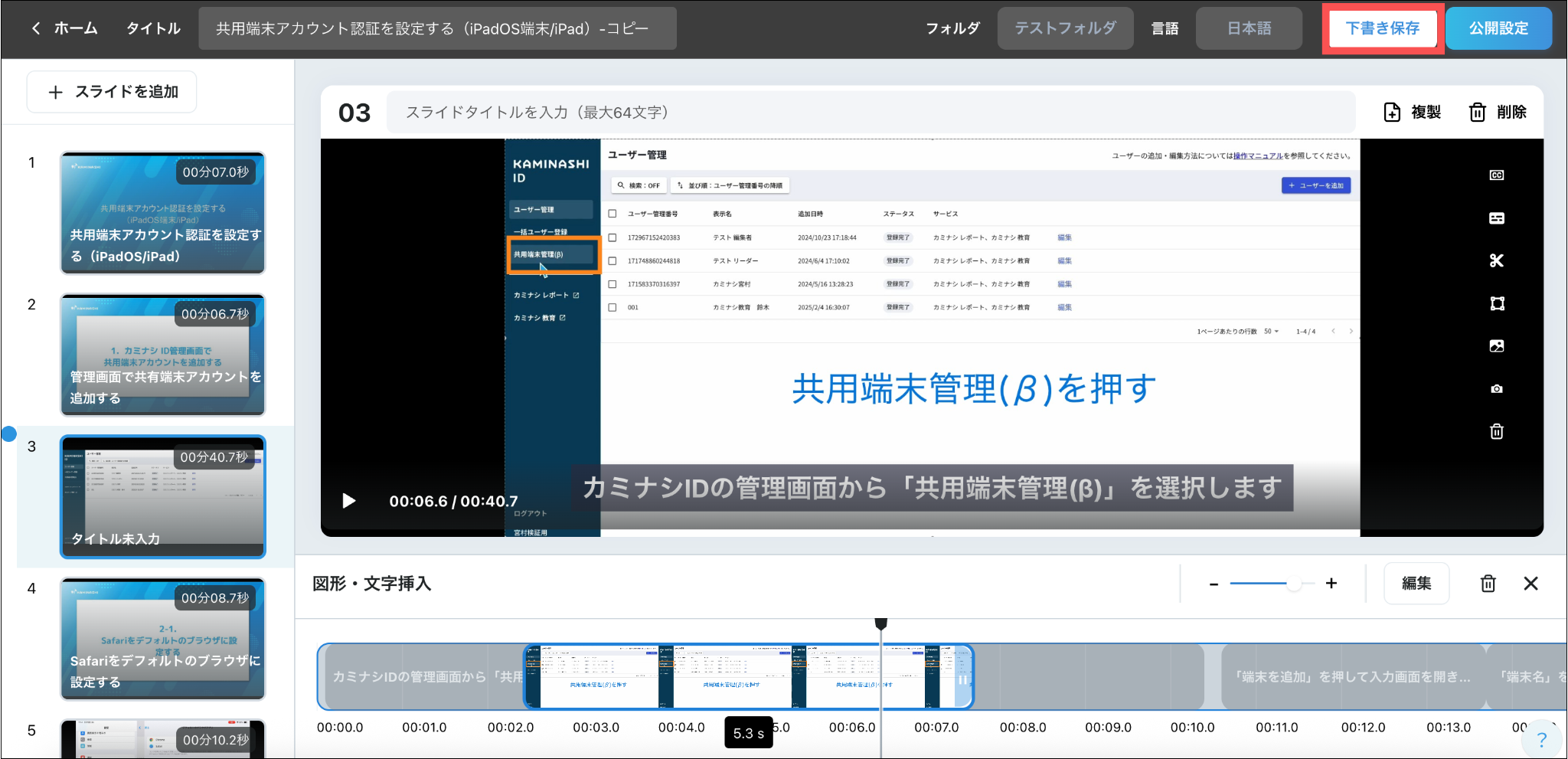Screen dimensions: 1568x759
Task: Click the 複製 duplicate label
Action: 1426,113
